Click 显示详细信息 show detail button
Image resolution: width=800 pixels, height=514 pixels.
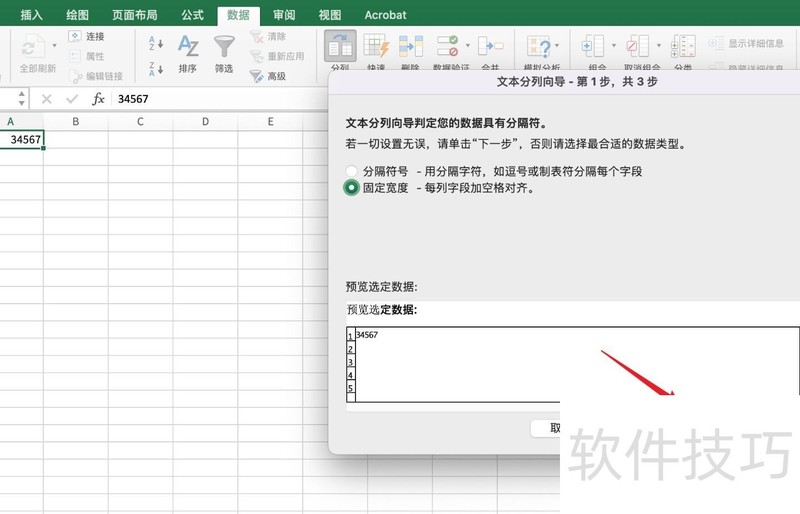tap(746, 43)
